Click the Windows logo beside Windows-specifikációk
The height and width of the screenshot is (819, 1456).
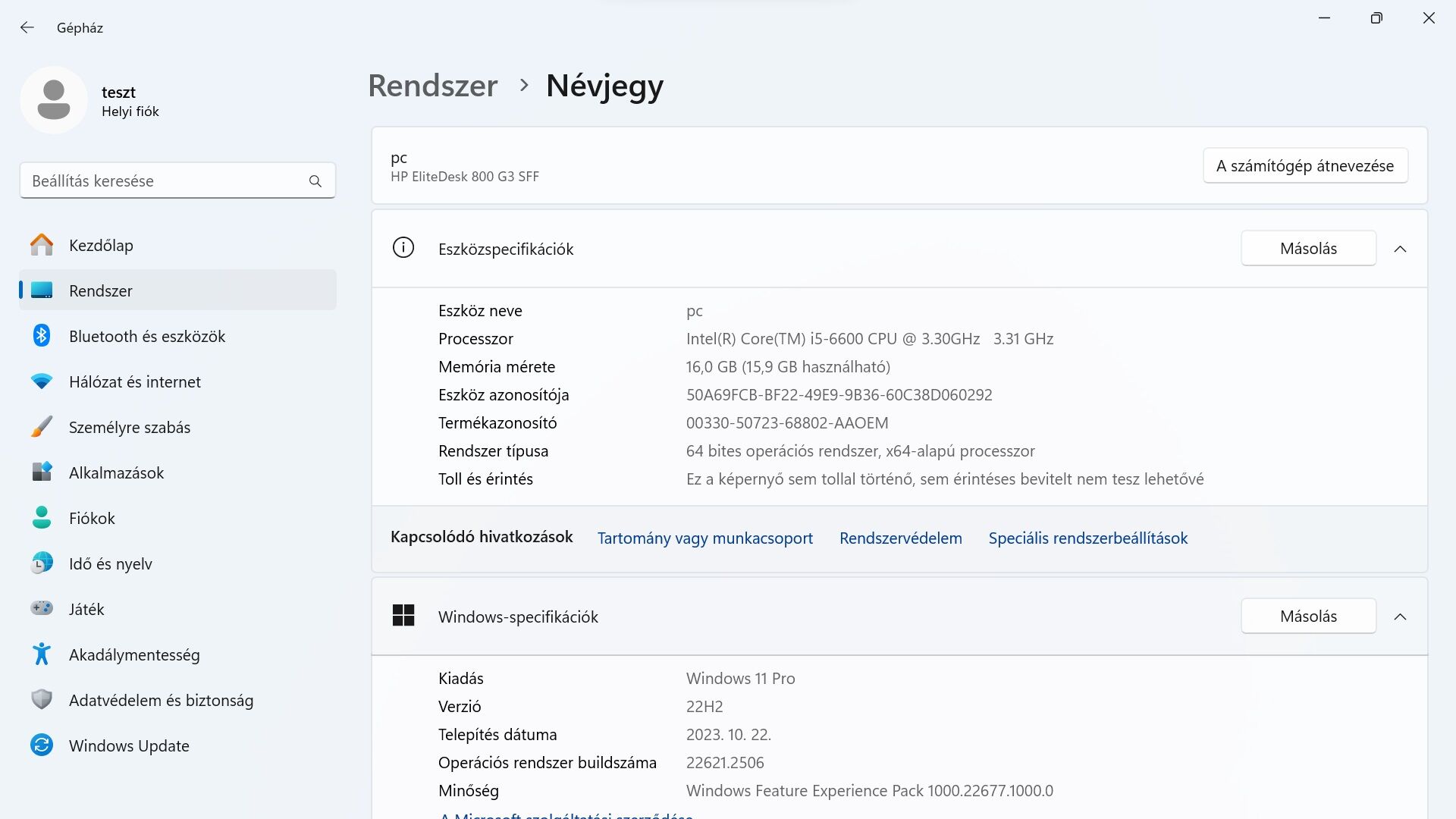click(x=403, y=615)
